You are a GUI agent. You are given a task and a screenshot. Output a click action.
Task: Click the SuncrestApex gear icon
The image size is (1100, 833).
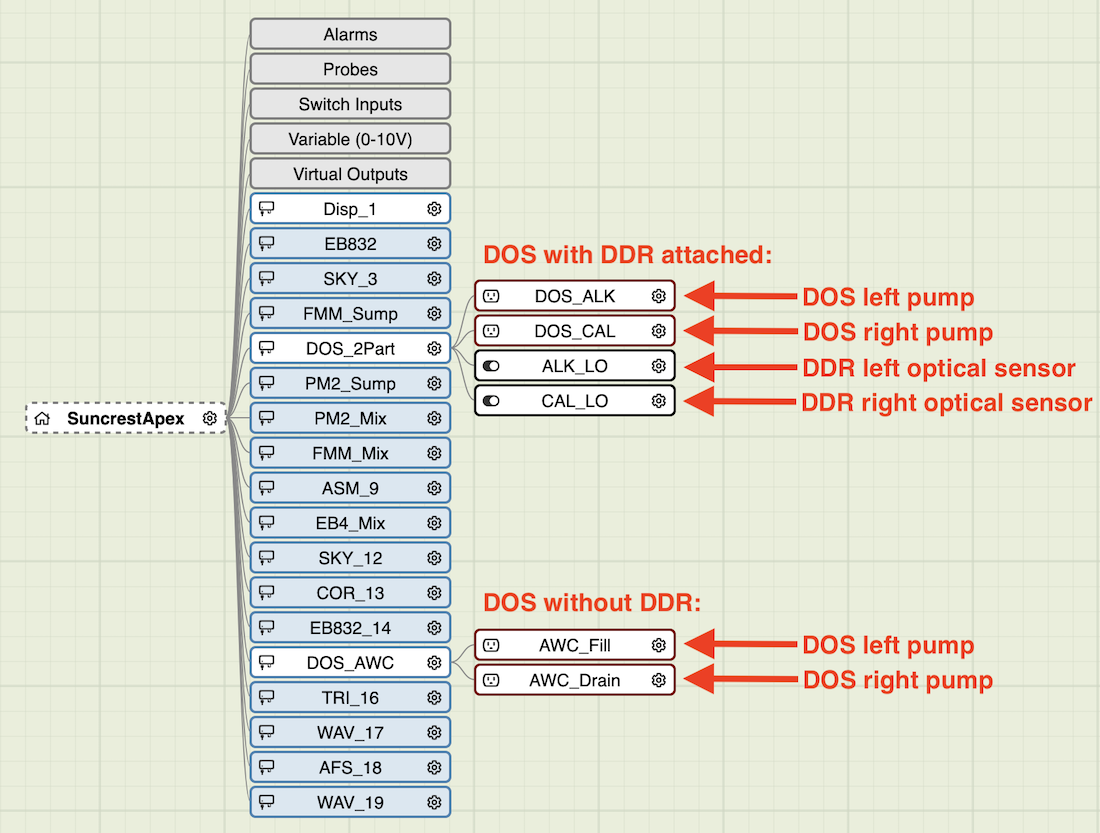[209, 419]
